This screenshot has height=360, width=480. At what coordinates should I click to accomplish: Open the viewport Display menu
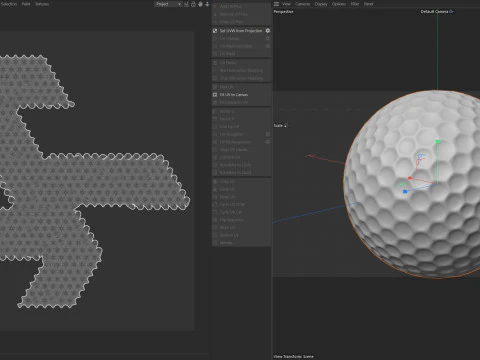(x=321, y=4)
